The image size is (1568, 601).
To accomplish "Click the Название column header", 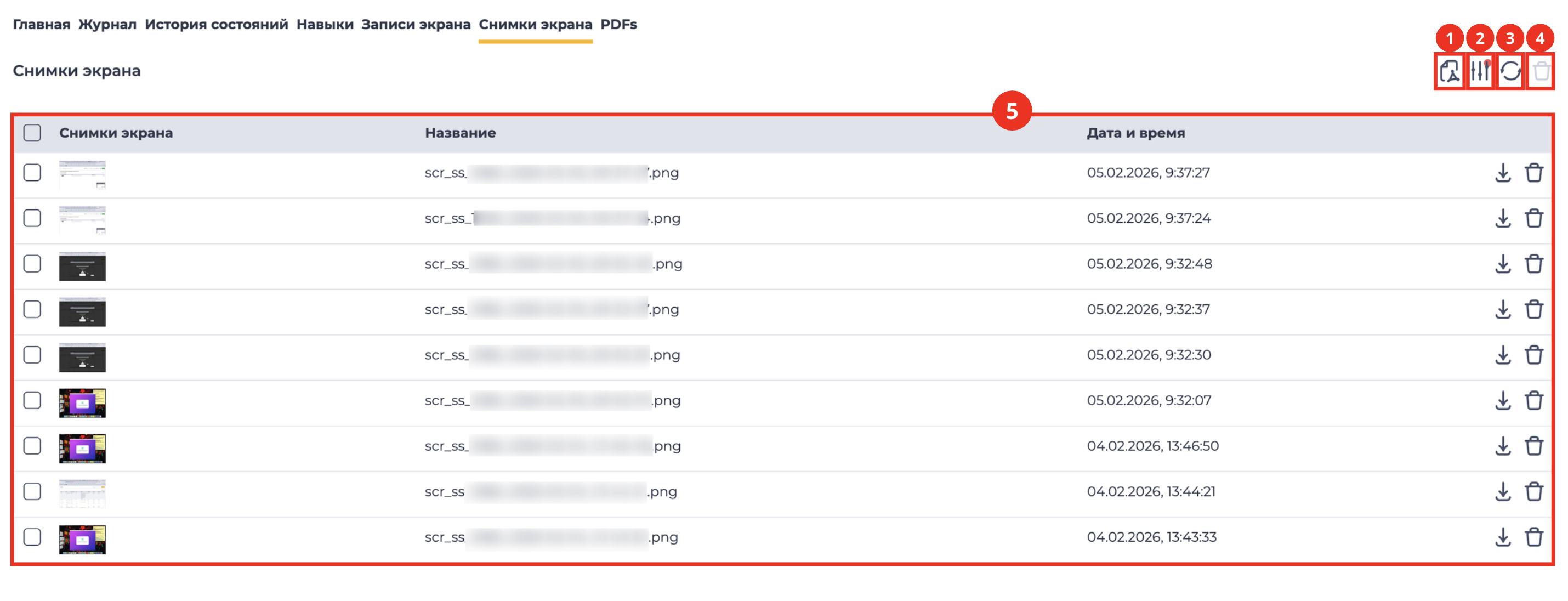I will 460,133.
